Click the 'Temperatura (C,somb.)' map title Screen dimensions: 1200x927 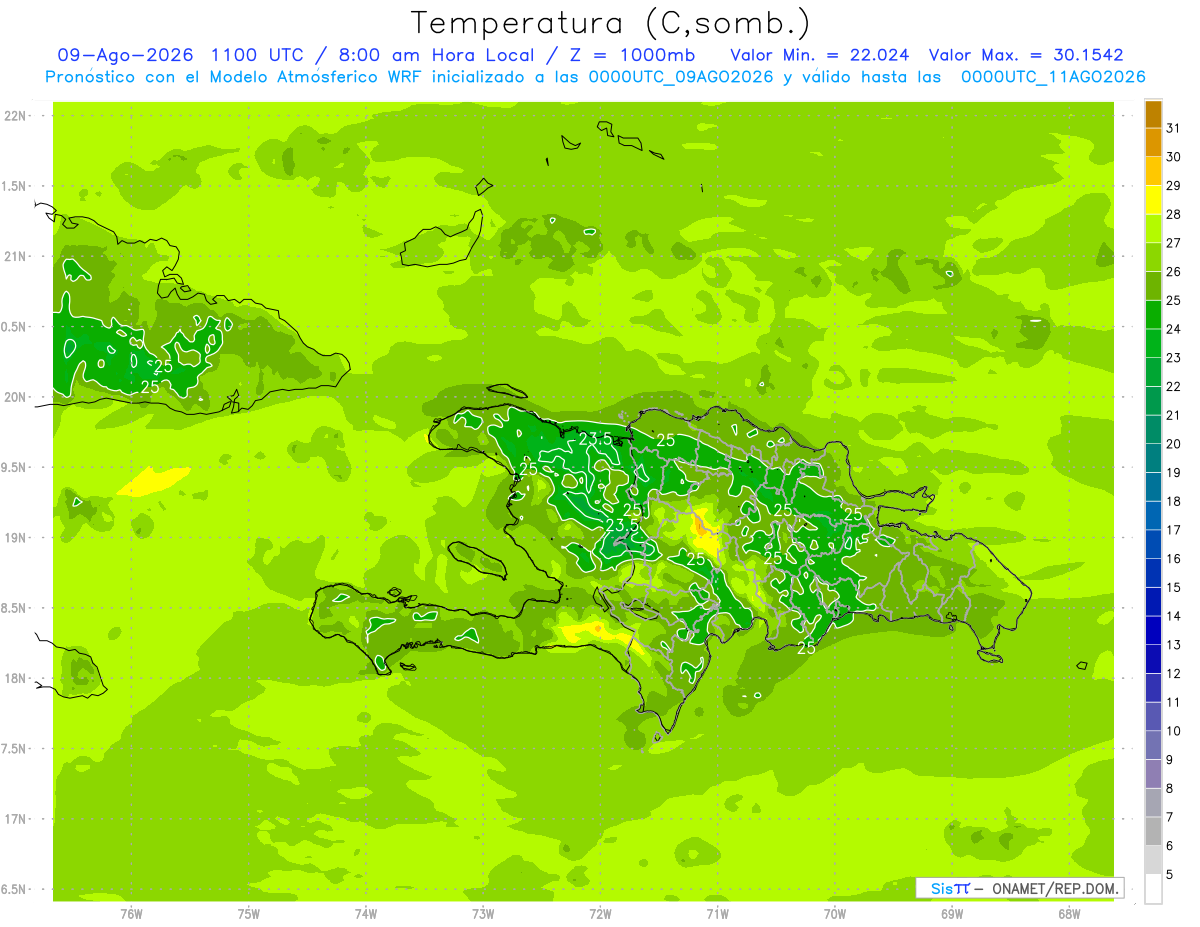pyautogui.click(x=610, y=22)
